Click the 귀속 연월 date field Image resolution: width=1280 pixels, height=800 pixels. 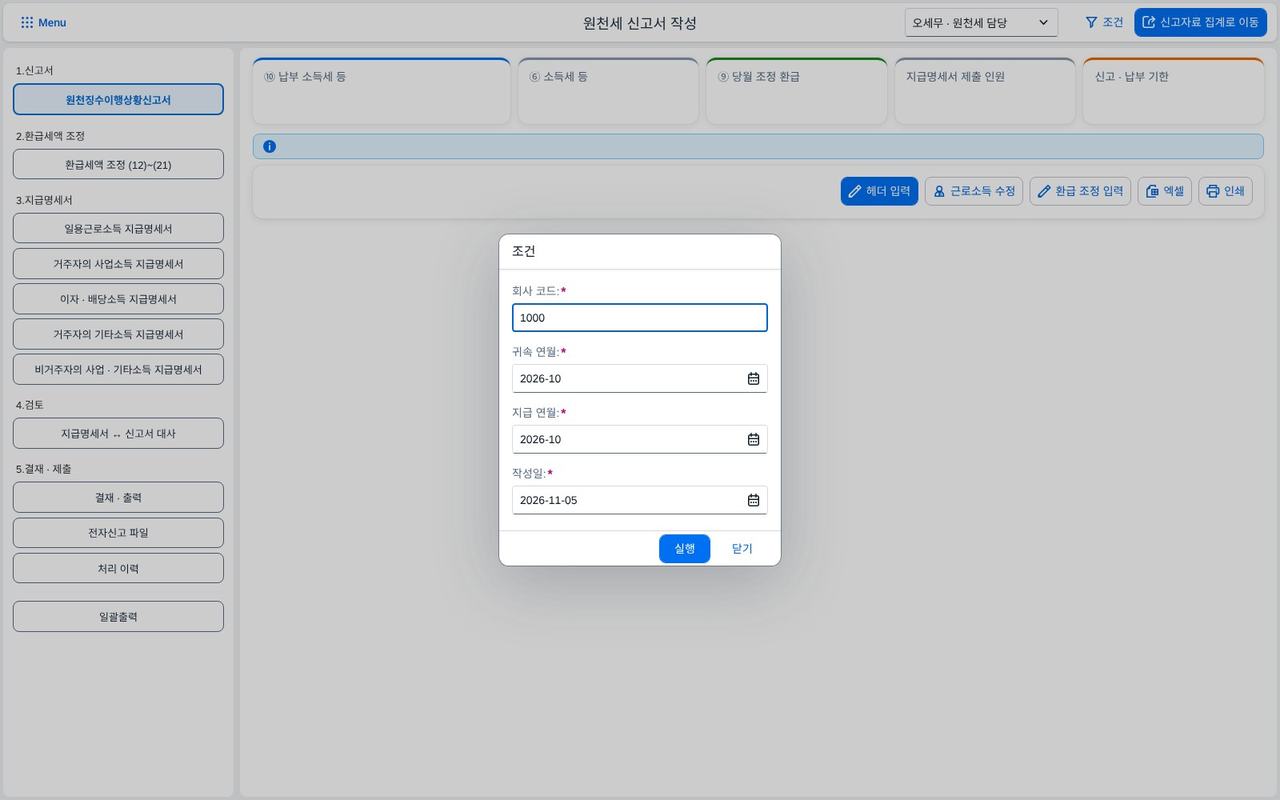pyautogui.click(x=640, y=379)
